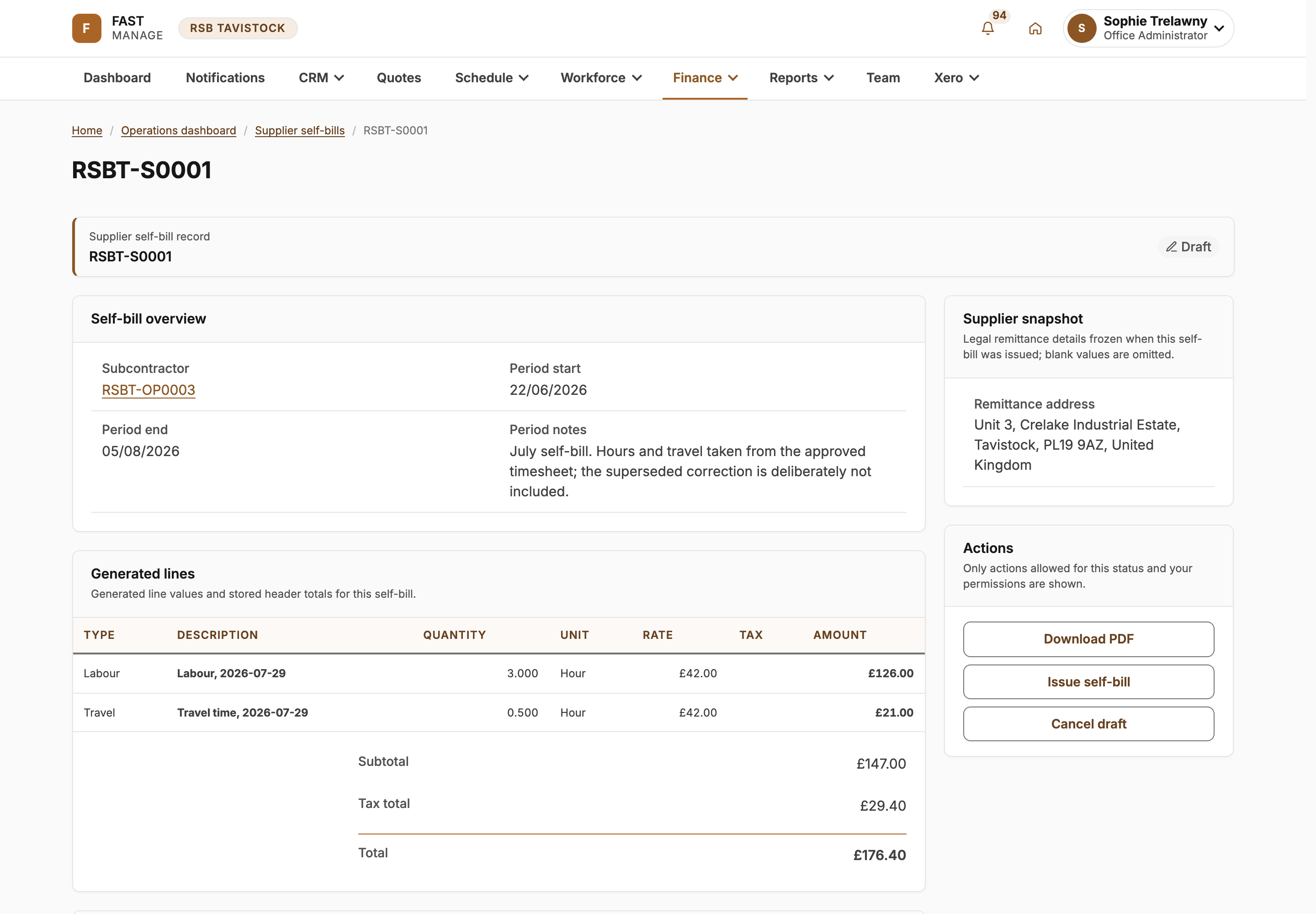Go to the Dashboard tab

(117, 78)
